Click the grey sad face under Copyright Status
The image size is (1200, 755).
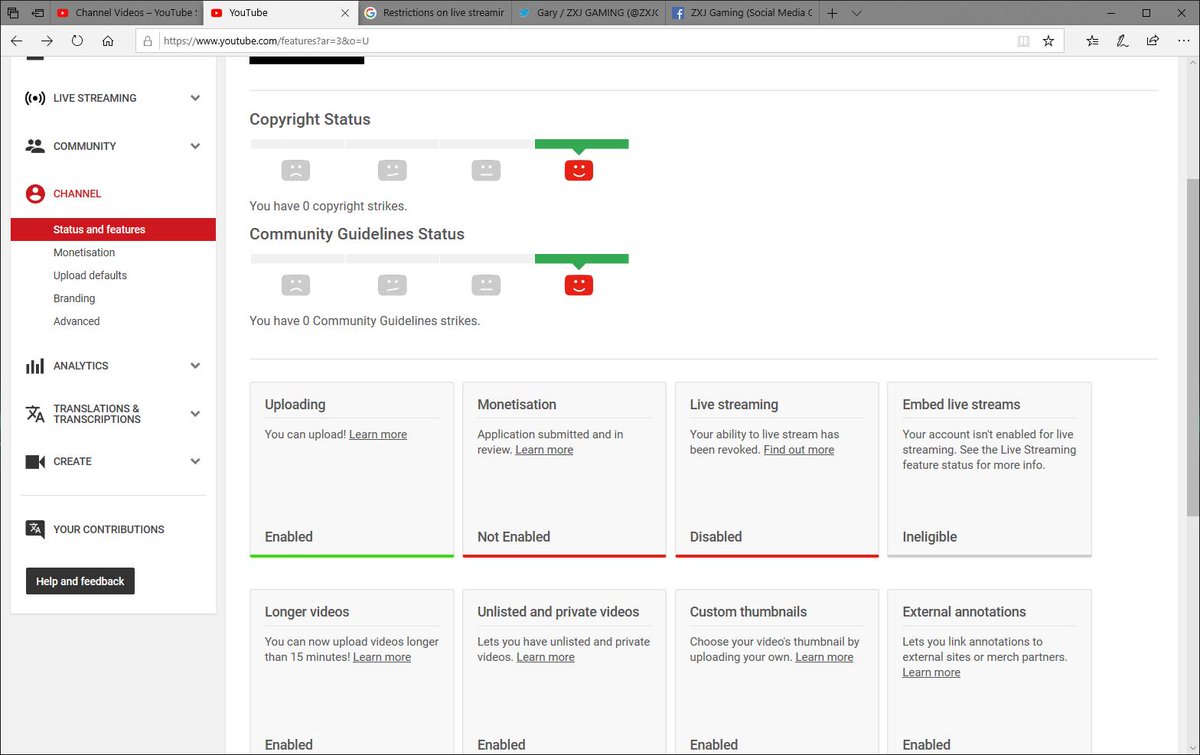[x=296, y=170]
